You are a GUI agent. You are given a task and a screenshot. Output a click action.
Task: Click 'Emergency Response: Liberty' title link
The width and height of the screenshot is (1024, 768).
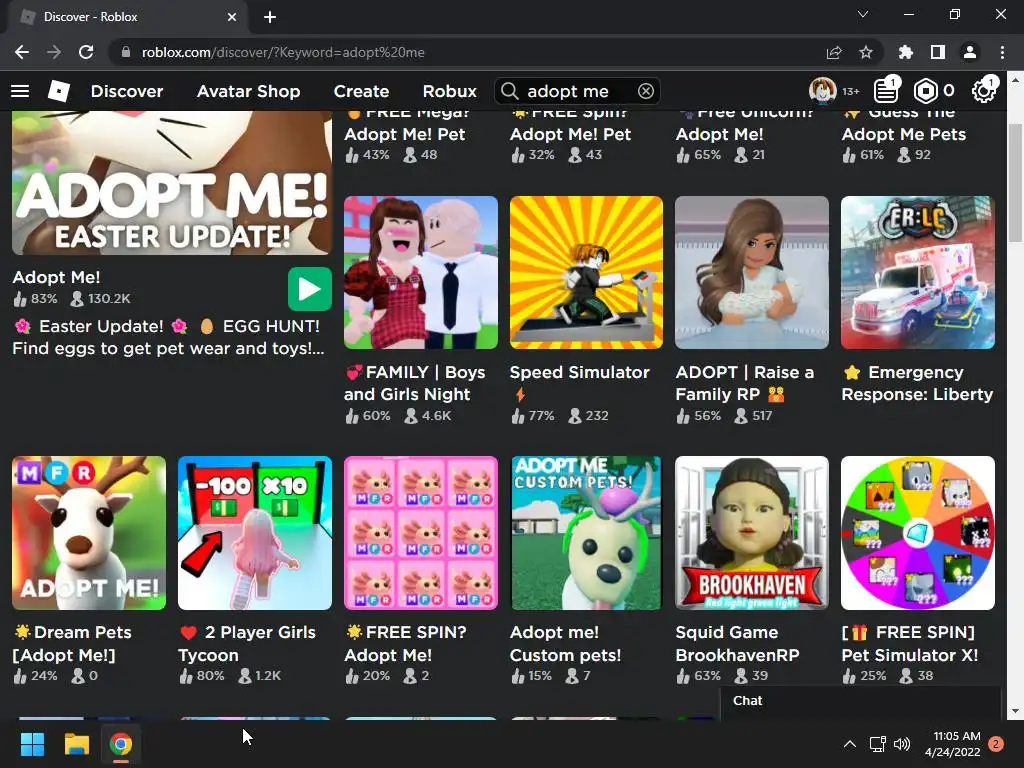click(917, 383)
